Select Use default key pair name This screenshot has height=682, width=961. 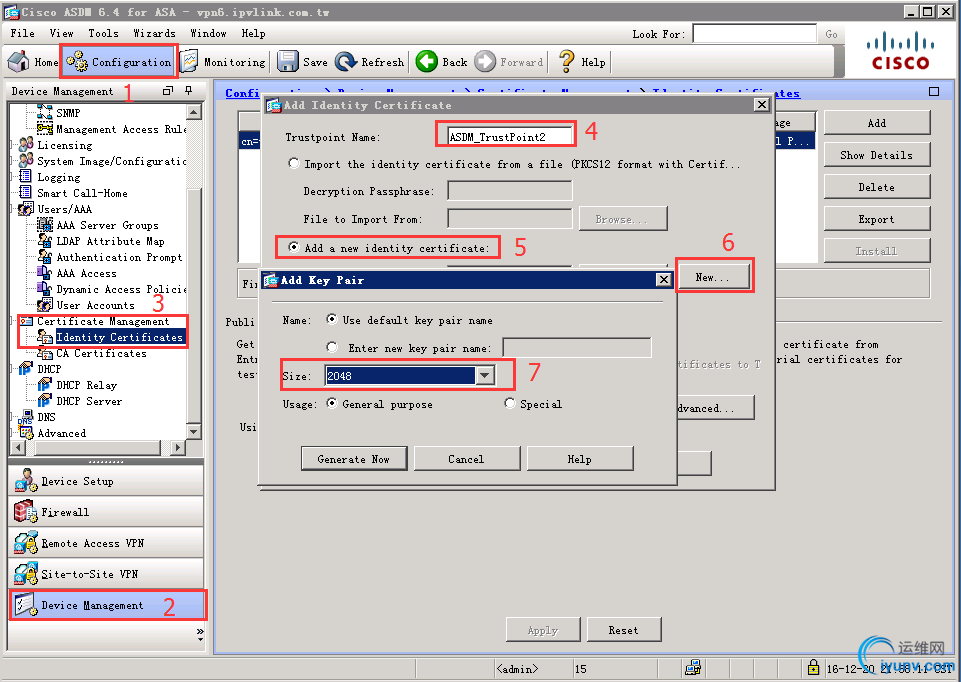pyautogui.click(x=332, y=319)
